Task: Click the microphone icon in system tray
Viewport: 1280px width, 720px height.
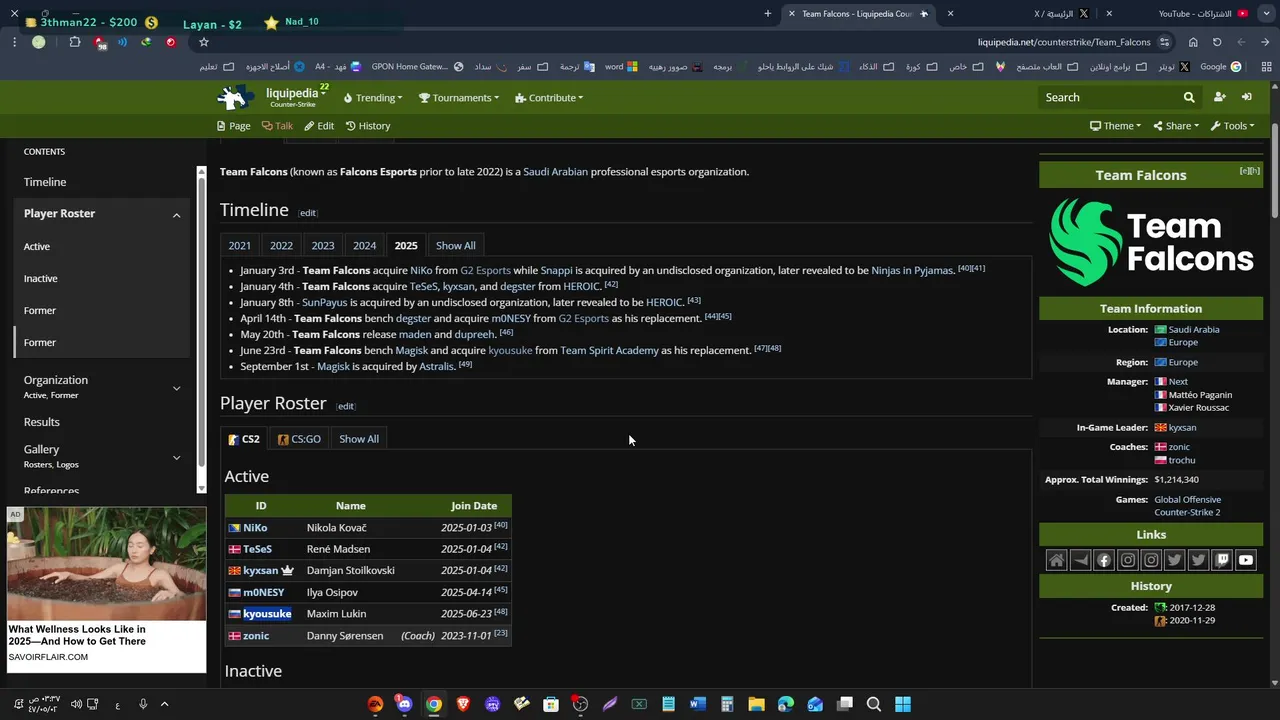Action: [143, 704]
